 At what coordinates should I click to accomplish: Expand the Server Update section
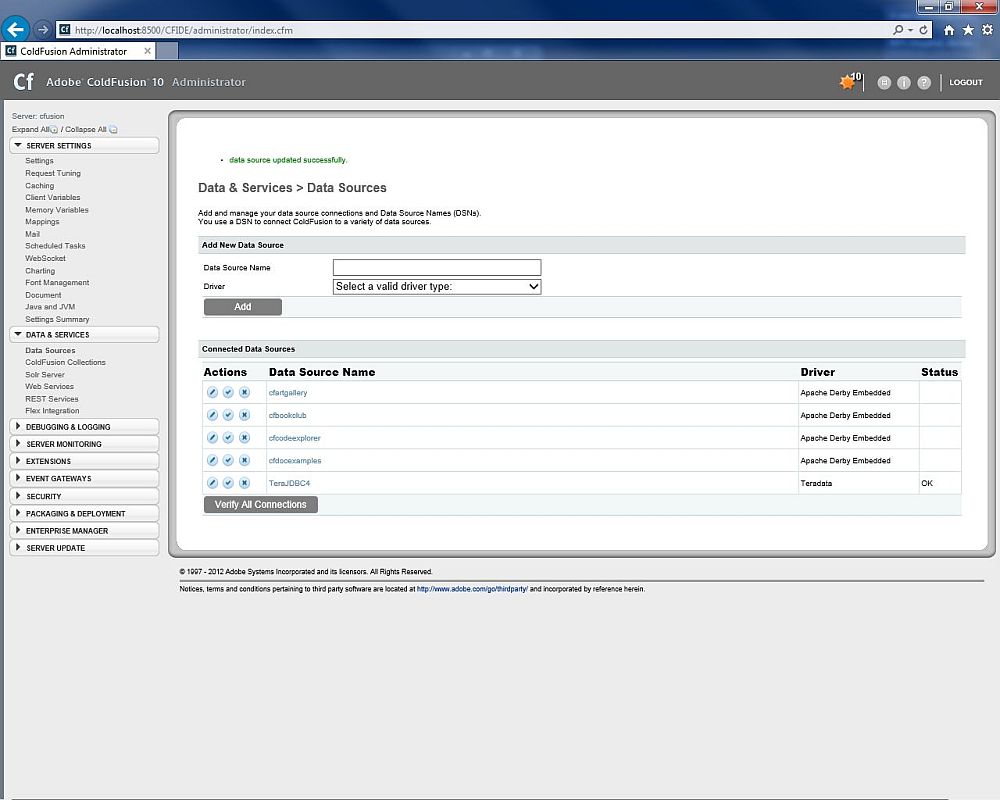(84, 548)
